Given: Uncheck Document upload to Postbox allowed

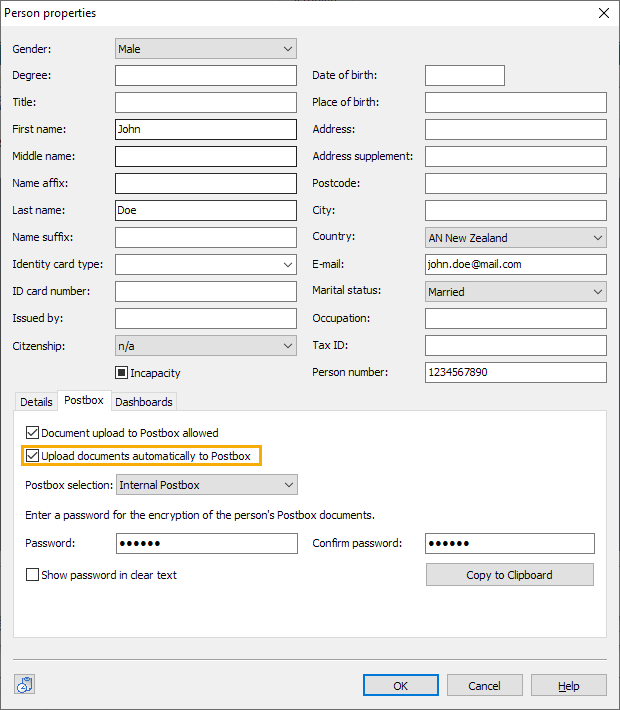Looking at the screenshot, I should 33,433.
